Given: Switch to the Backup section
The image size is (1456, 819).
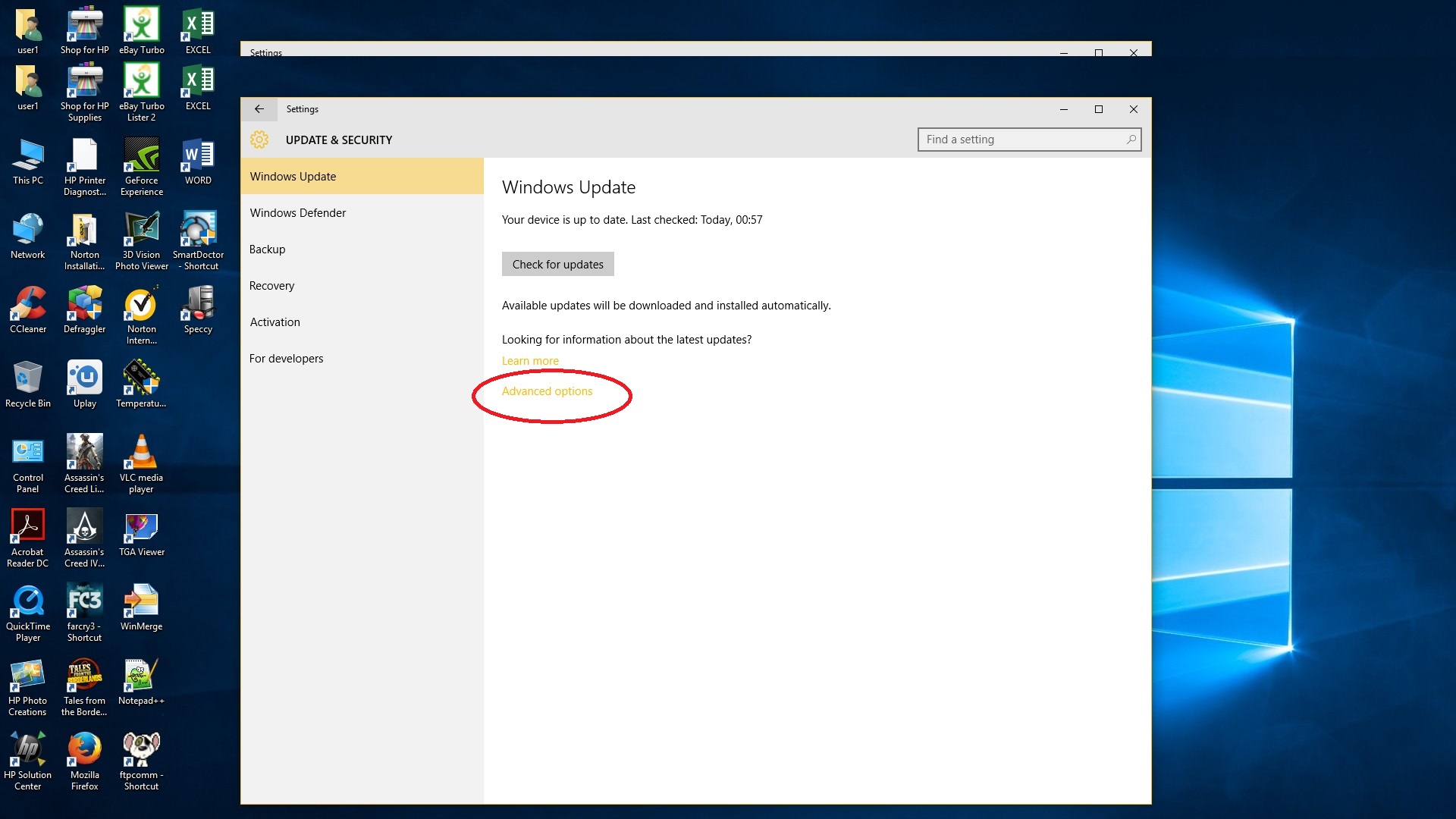Looking at the screenshot, I should point(362,249).
